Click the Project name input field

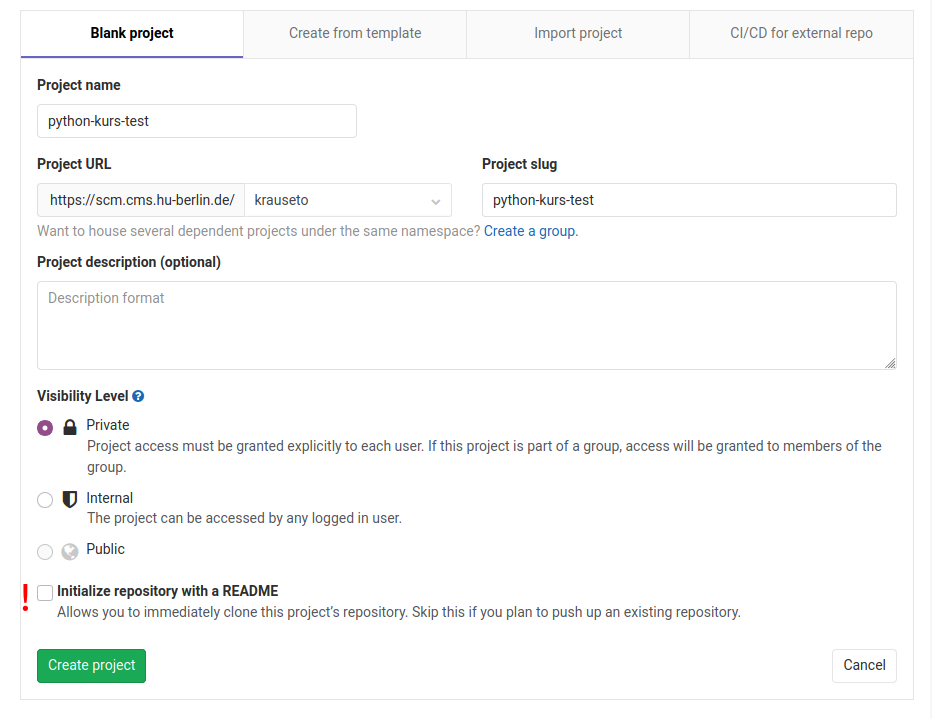point(197,121)
